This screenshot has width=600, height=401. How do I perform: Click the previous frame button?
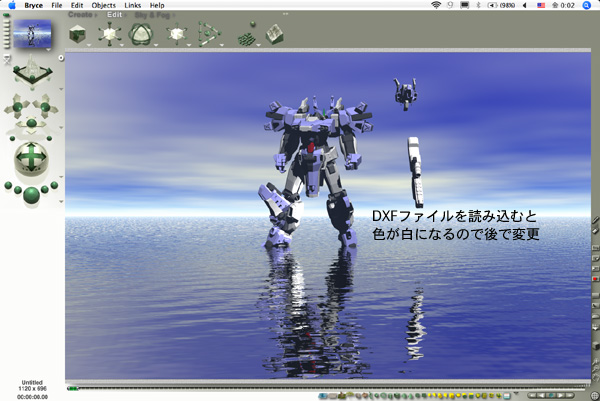point(541,395)
